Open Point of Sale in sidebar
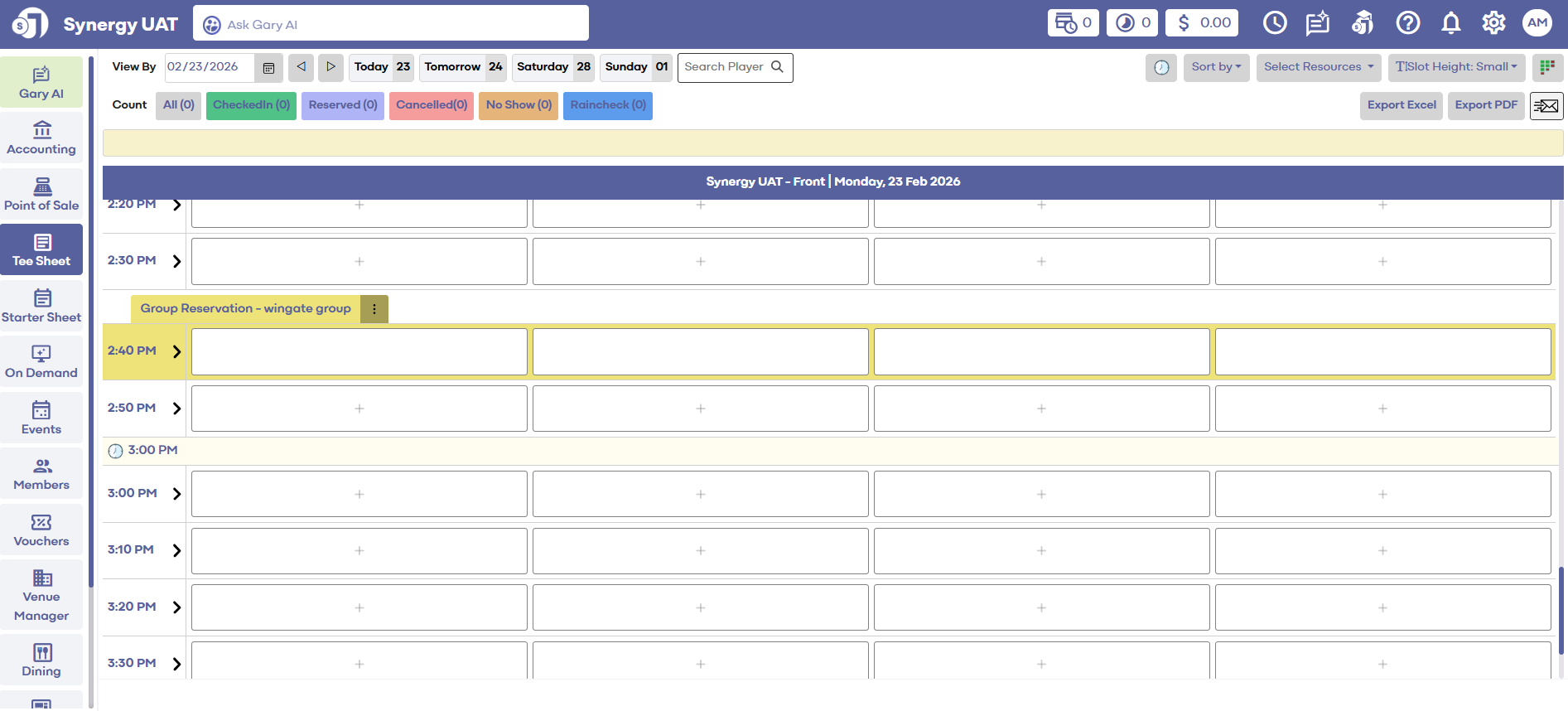1568x711 pixels. click(x=41, y=195)
